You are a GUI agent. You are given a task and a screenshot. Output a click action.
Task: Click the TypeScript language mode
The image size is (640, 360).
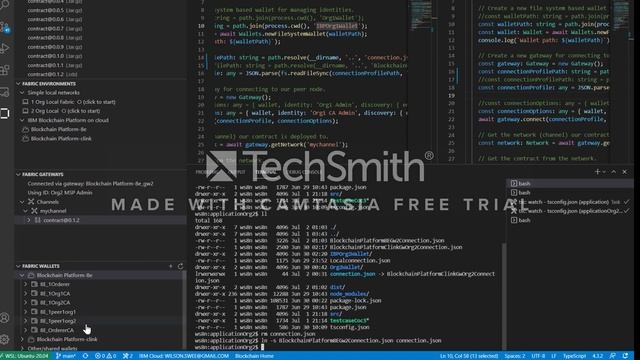(x=574, y=356)
